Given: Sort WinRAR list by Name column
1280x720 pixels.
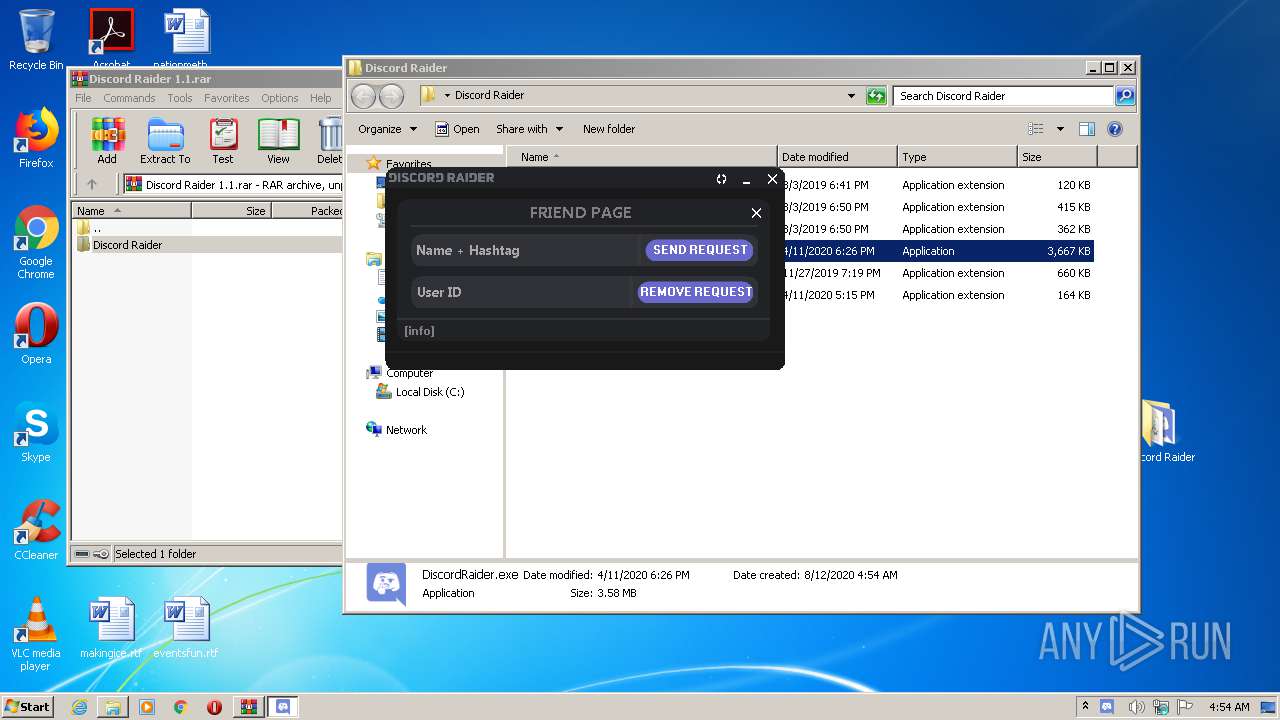Looking at the screenshot, I should click(132, 211).
